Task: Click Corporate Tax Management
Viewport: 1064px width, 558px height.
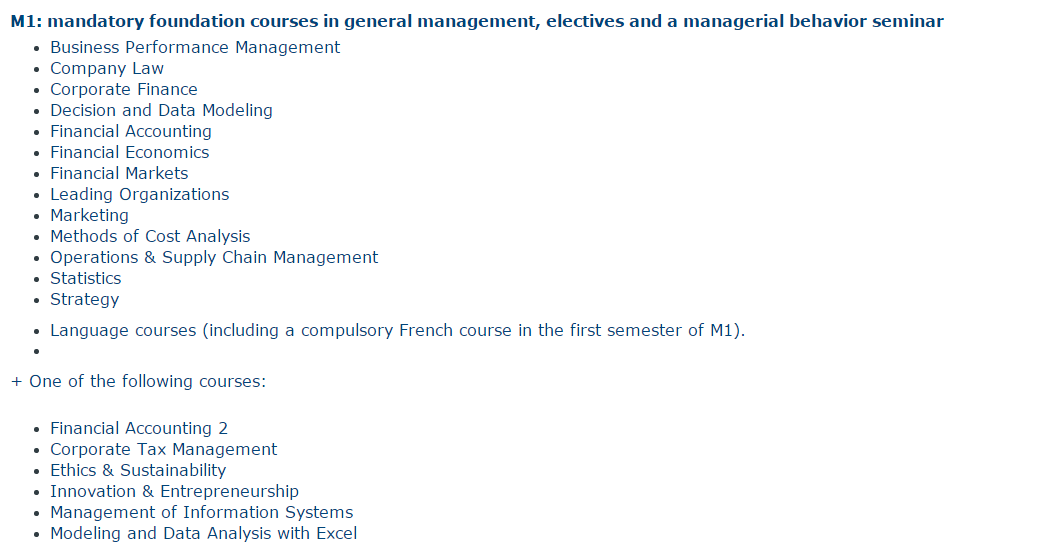Action: point(163,450)
